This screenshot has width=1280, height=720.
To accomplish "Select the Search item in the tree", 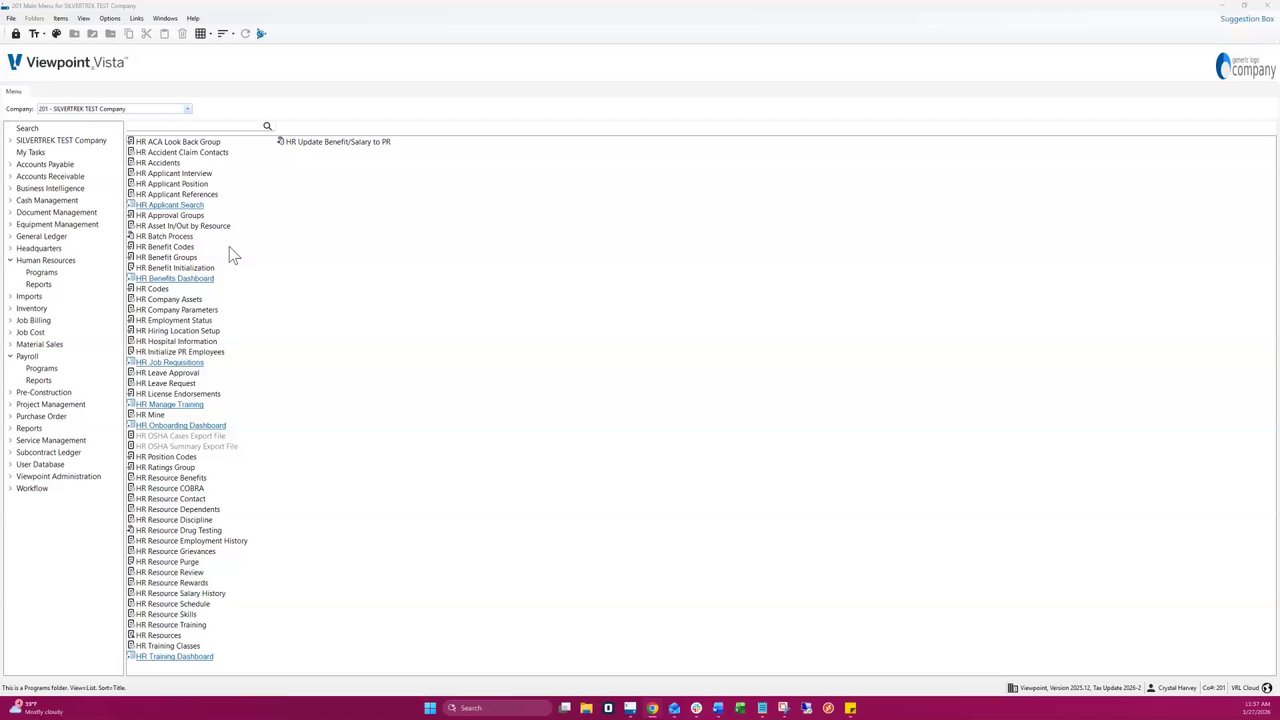I will pyautogui.click(x=27, y=128).
